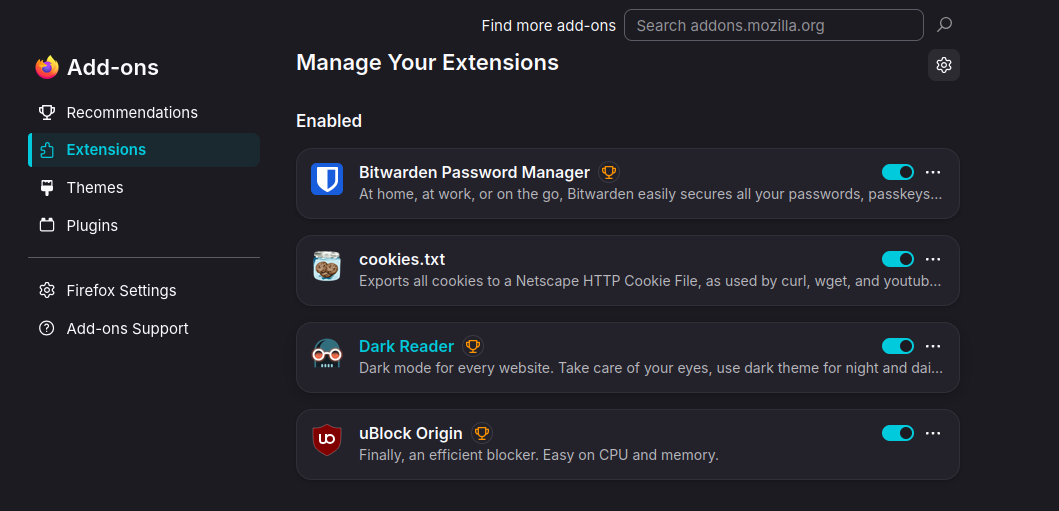Click the Dark Reader title link
The width and height of the screenshot is (1059, 511).
(406, 346)
